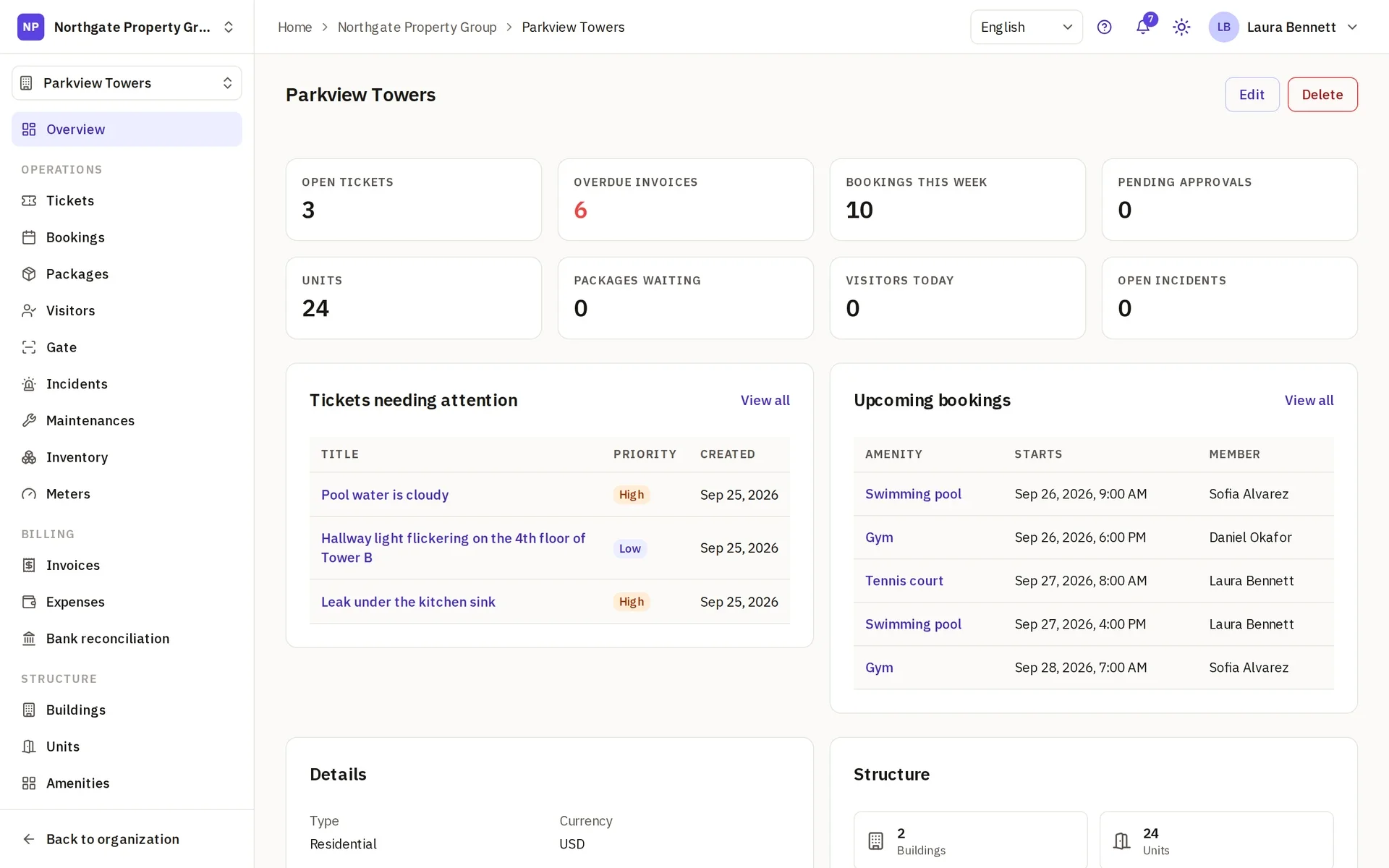1389x868 pixels.
Task: Click the Expenses wallet icon
Action: [x=29, y=602]
